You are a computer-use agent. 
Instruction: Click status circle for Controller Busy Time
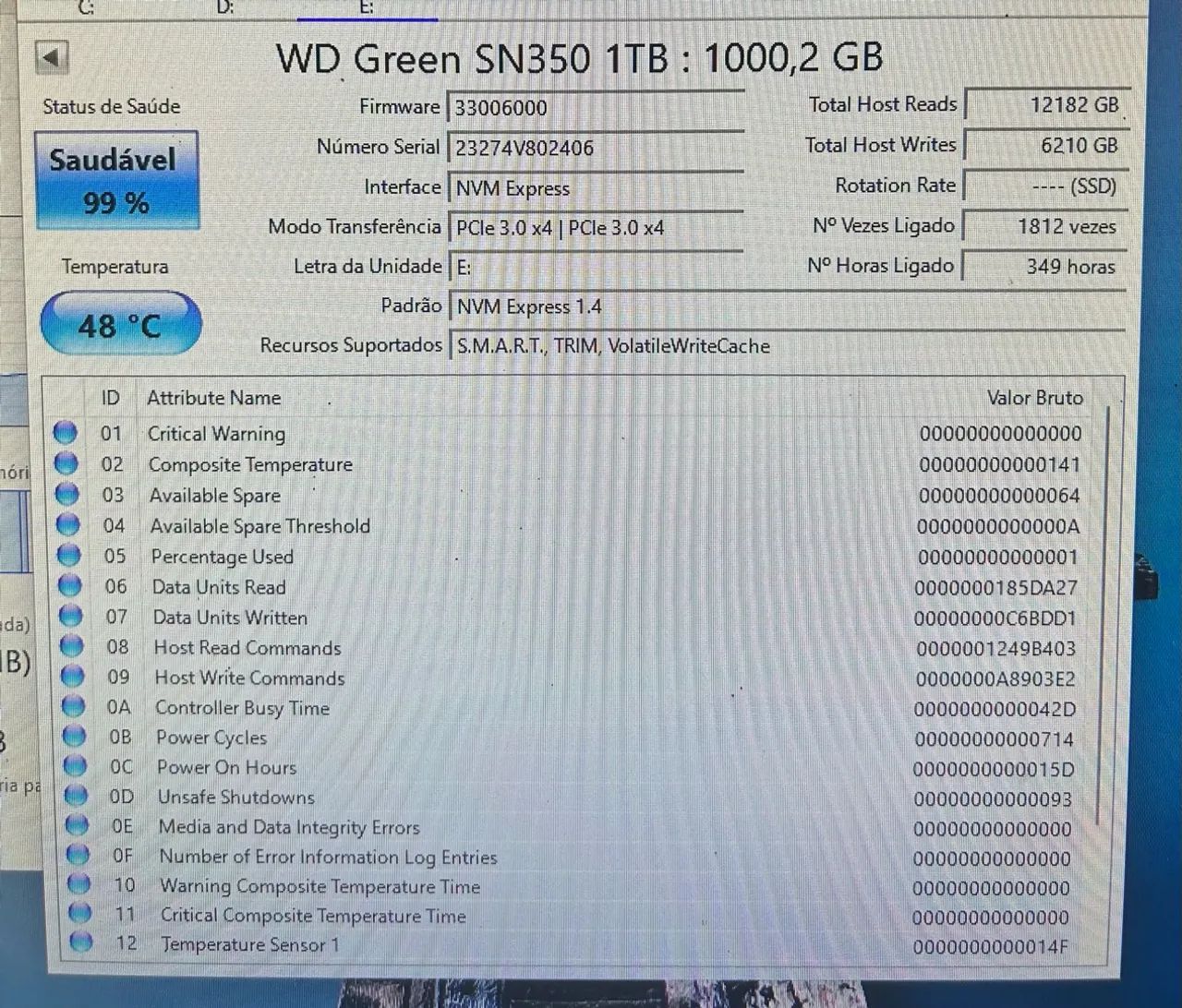coord(74,706)
